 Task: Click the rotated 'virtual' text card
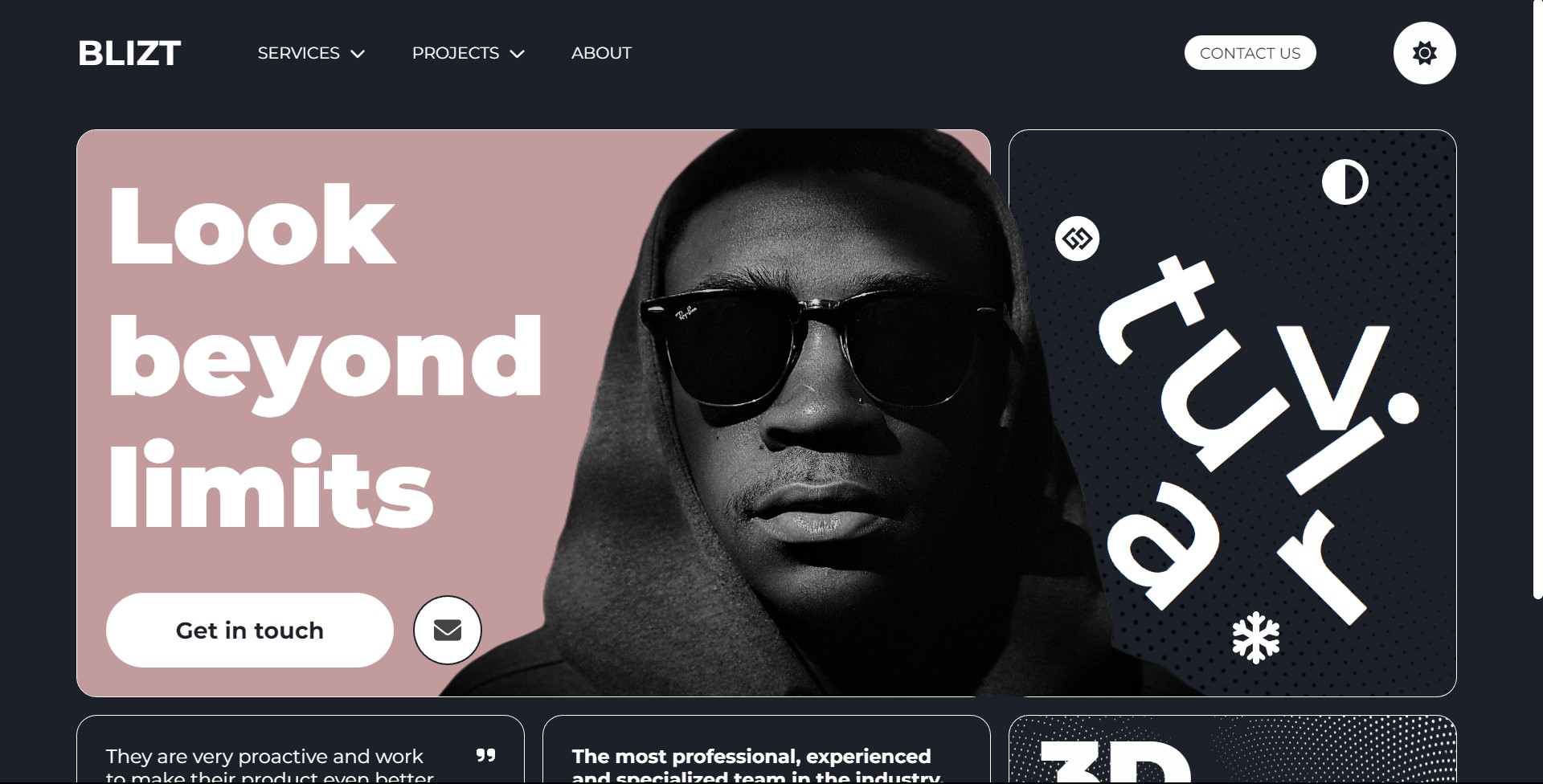1232,413
